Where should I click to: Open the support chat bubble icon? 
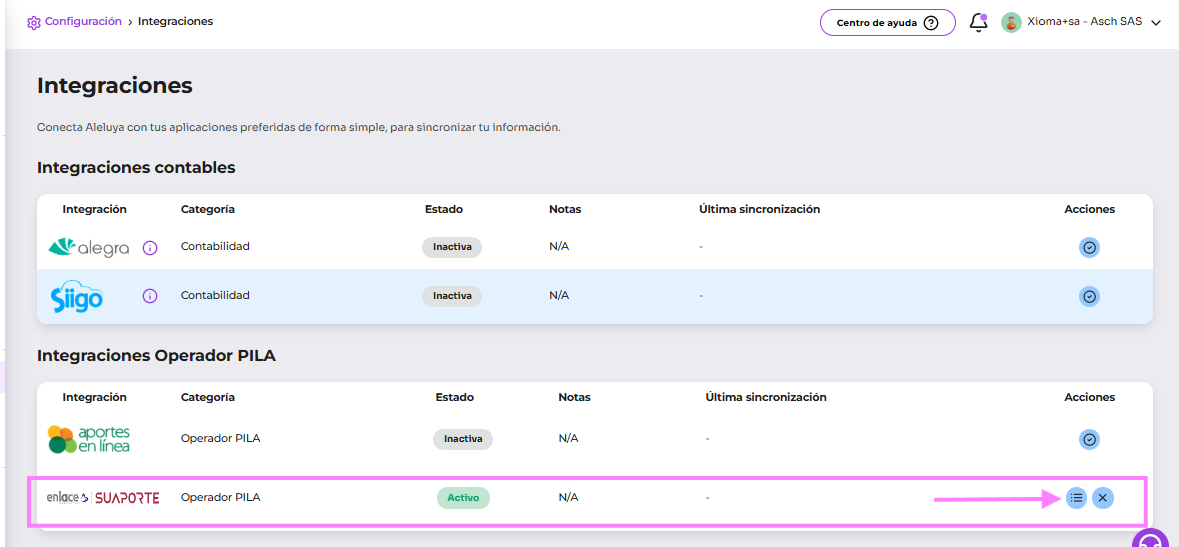tap(1150, 540)
